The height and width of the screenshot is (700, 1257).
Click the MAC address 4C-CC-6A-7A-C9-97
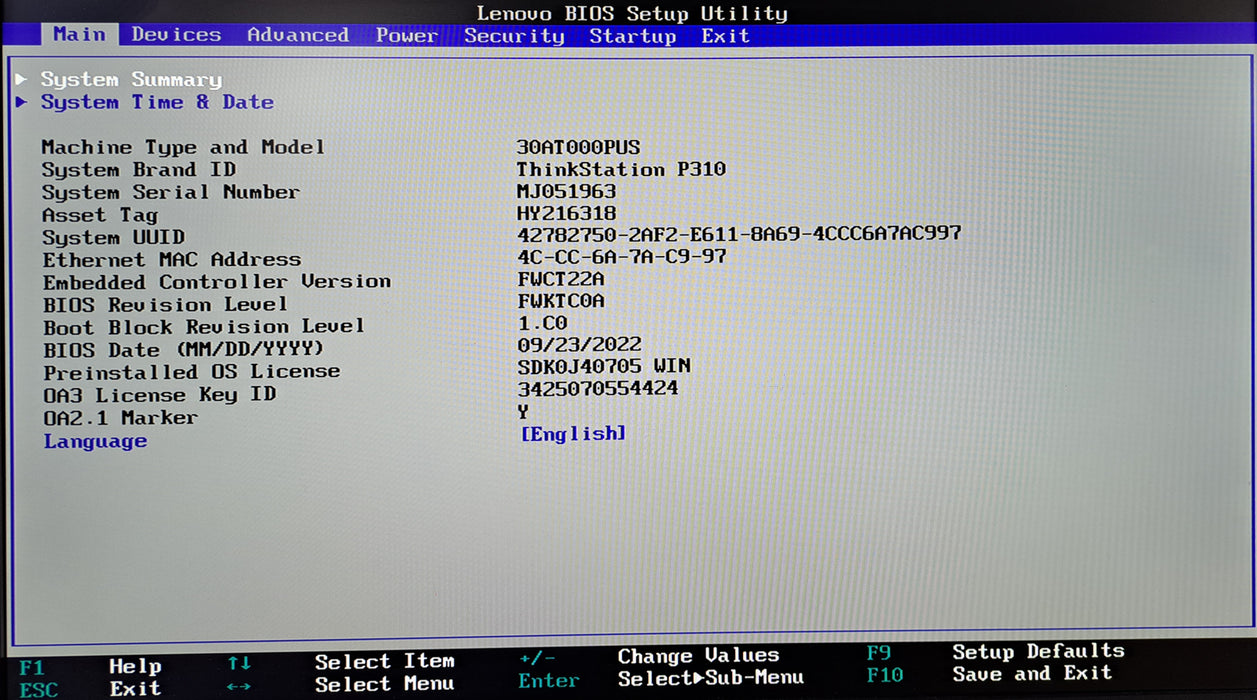(x=622, y=256)
